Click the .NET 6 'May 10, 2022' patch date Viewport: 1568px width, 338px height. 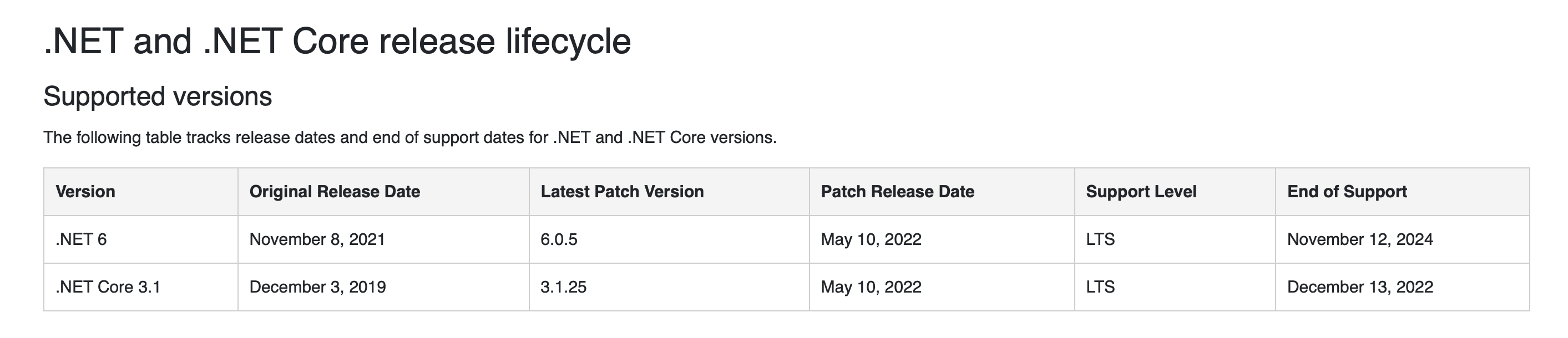tap(871, 239)
